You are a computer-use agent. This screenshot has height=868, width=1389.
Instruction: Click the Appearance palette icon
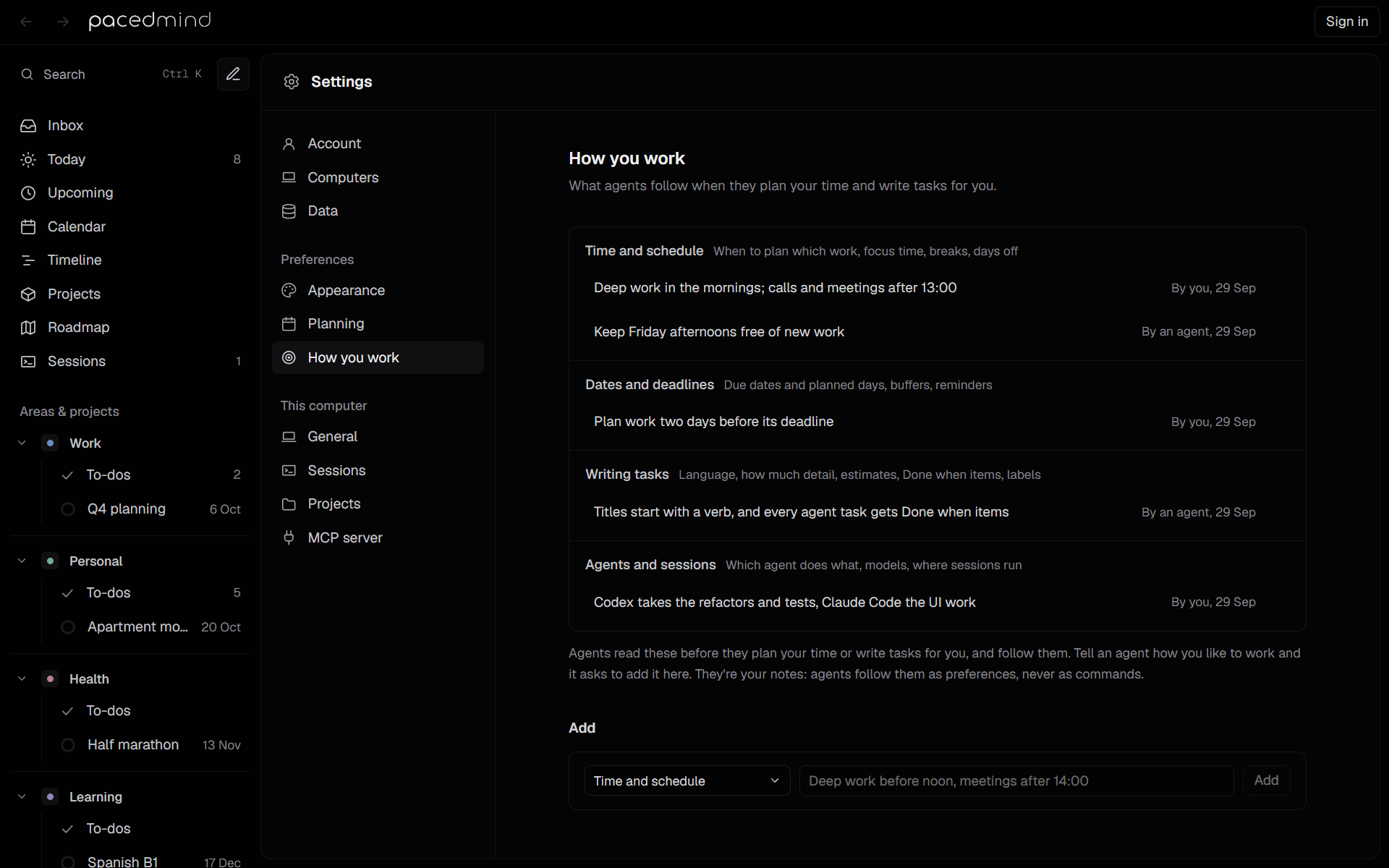(289, 291)
